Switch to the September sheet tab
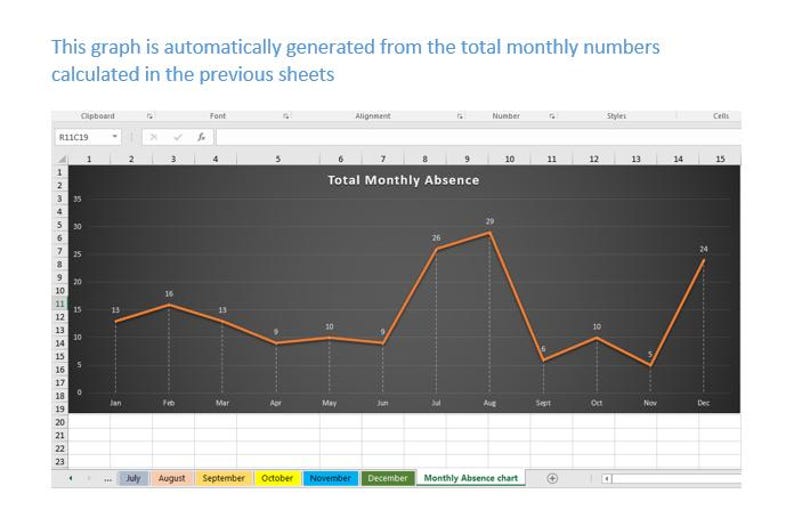Image resolution: width=794 pixels, height=510 pixels. [x=223, y=478]
